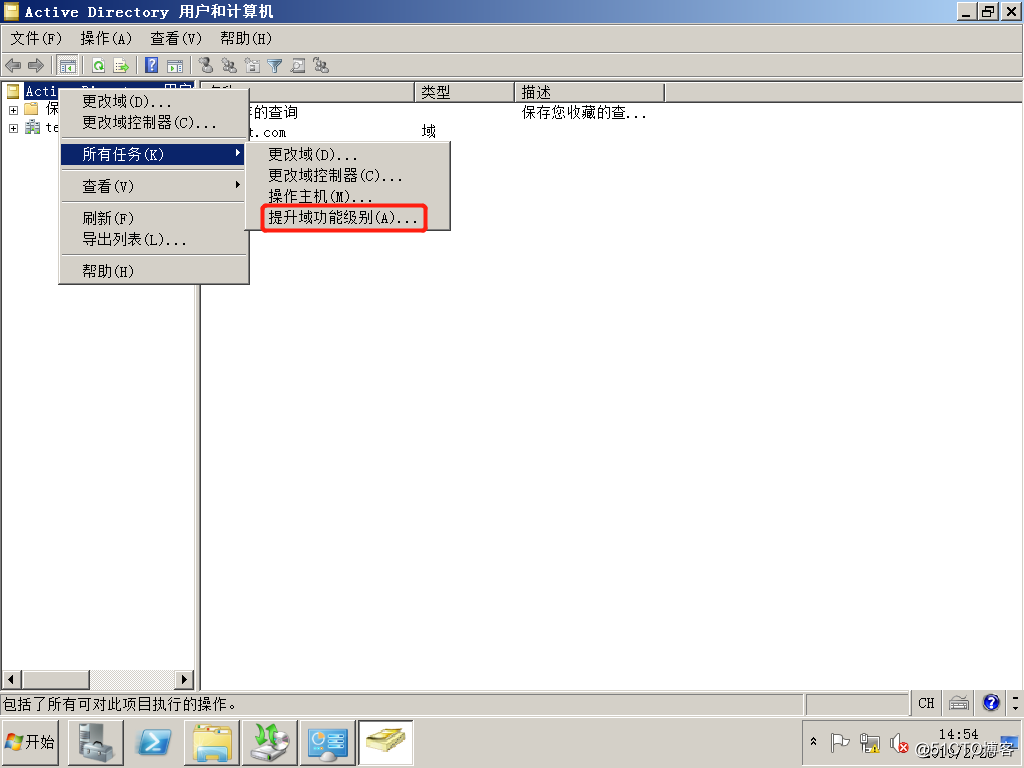Viewport: 1024px width, 768px height.
Task: Toggle the show/hide action pane icon
Action: pyautogui.click(x=174, y=65)
